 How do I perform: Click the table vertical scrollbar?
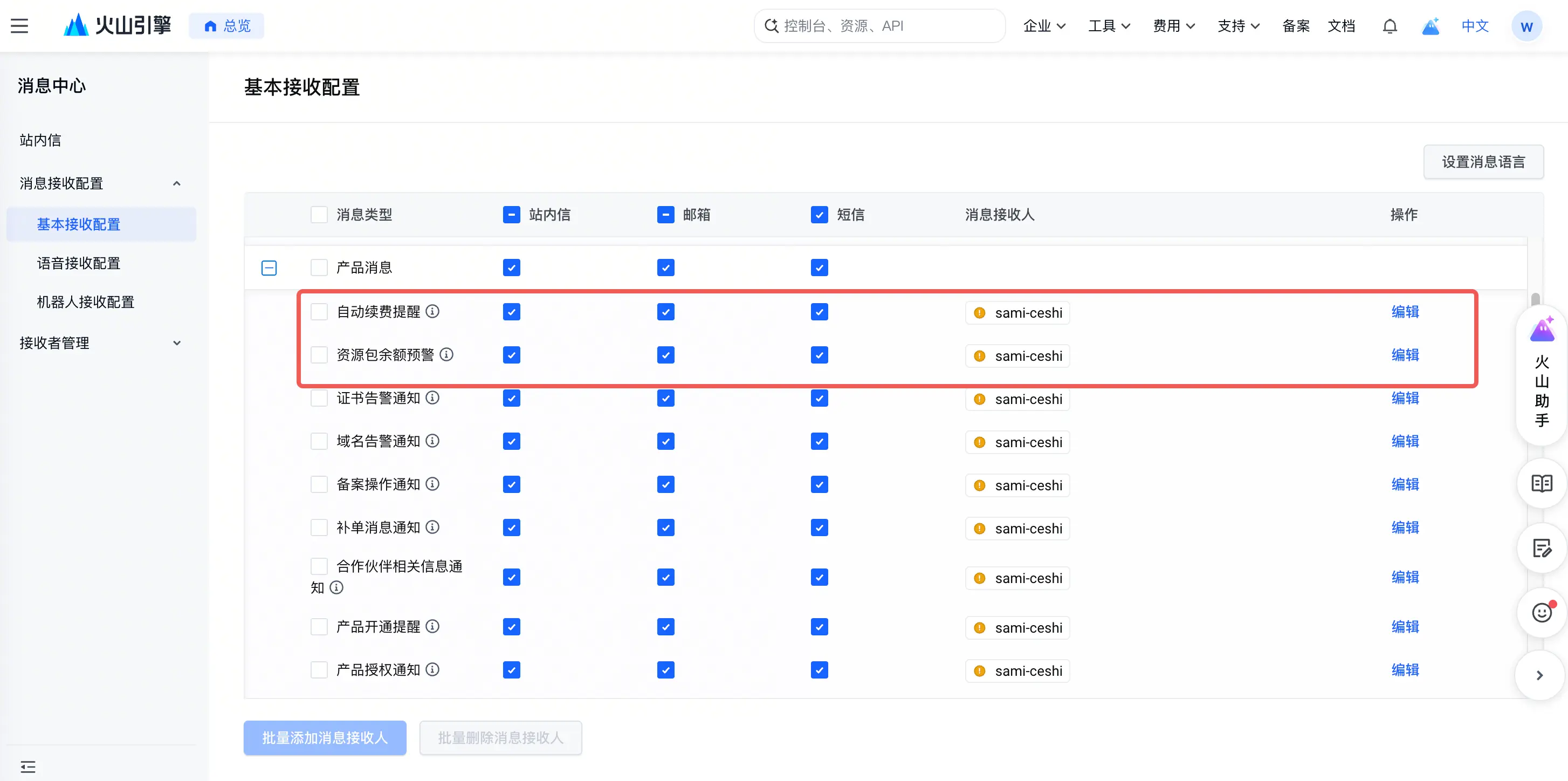pos(1535,299)
